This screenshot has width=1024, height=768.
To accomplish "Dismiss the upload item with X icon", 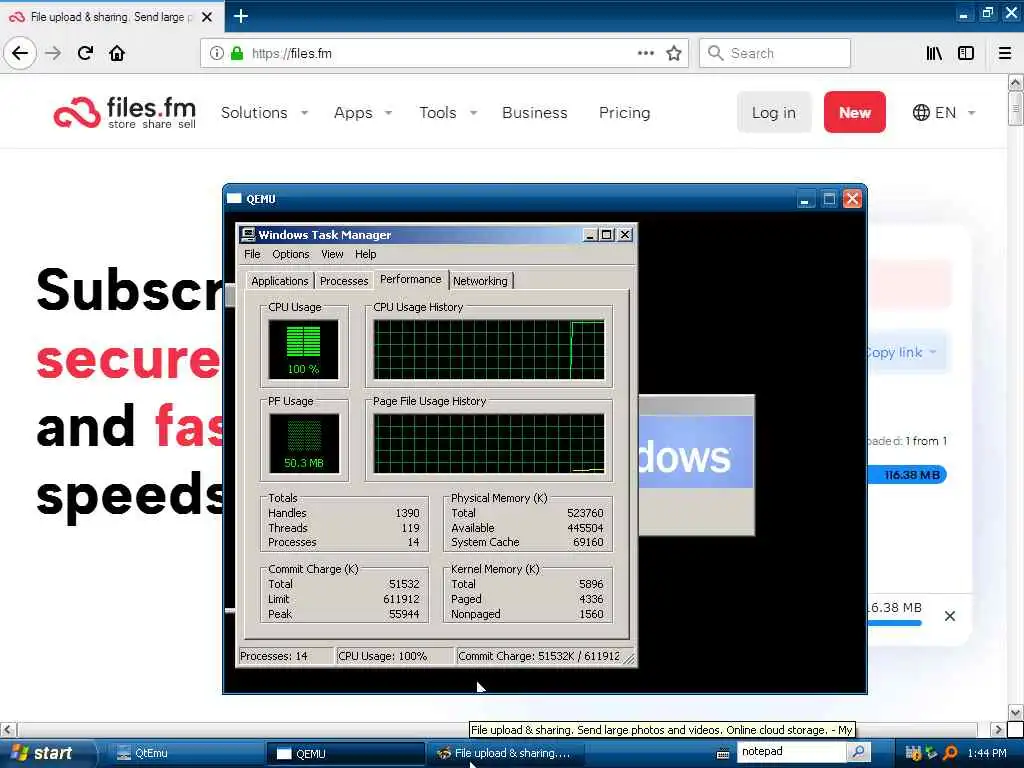I will pyautogui.click(x=950, y=616).
